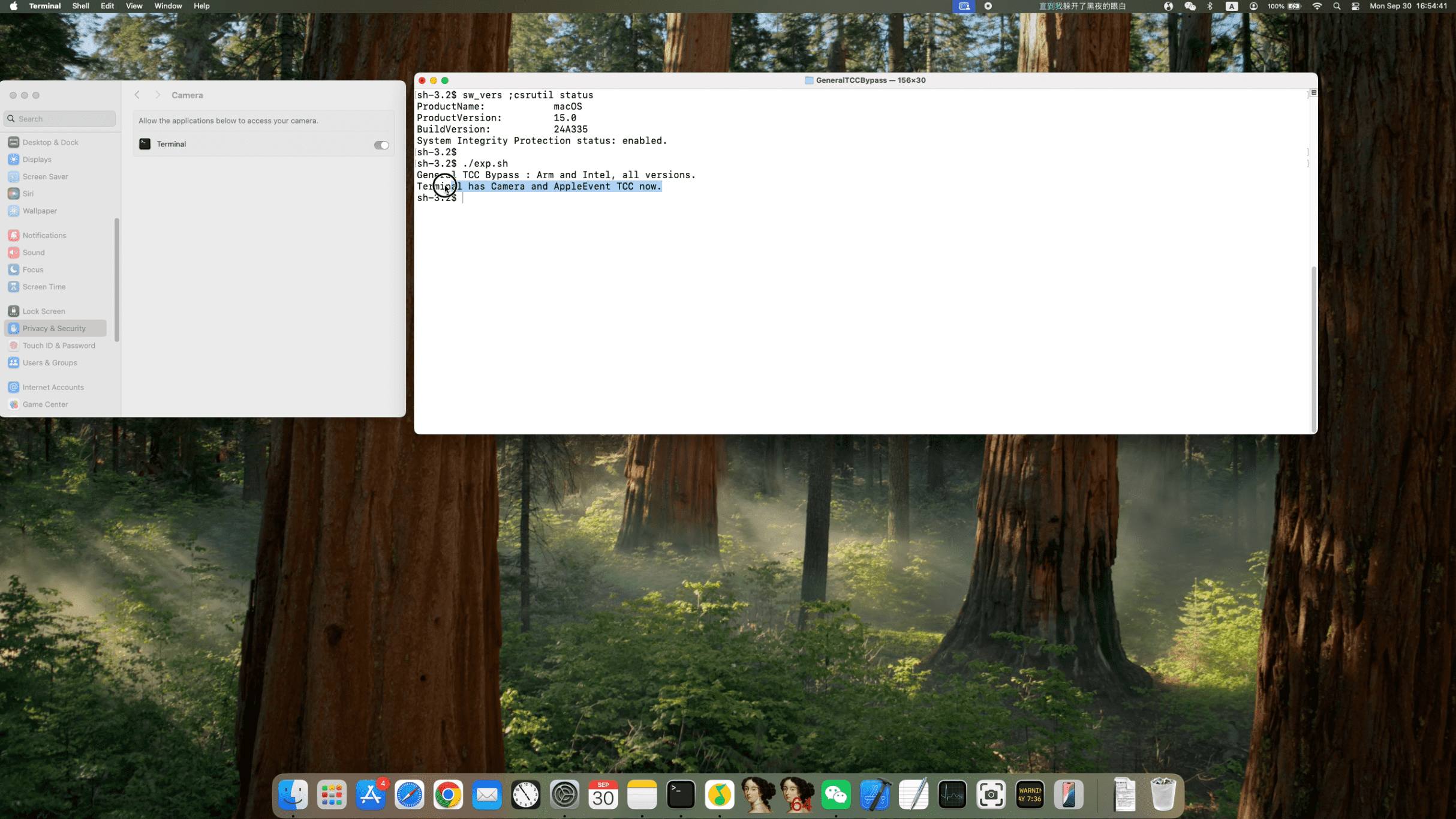Click the './exp.sh' command line

coord(462,164)
